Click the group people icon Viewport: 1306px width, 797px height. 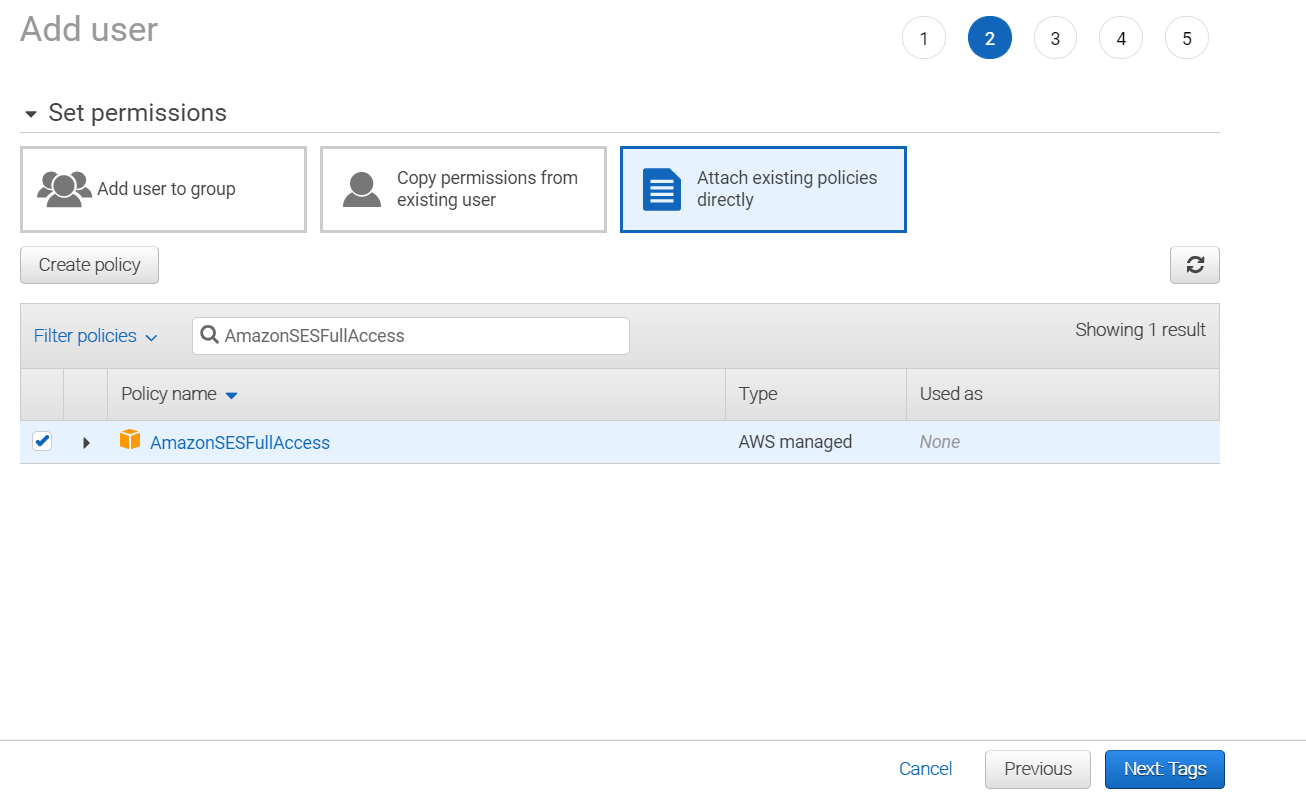[x=64, y=189]
